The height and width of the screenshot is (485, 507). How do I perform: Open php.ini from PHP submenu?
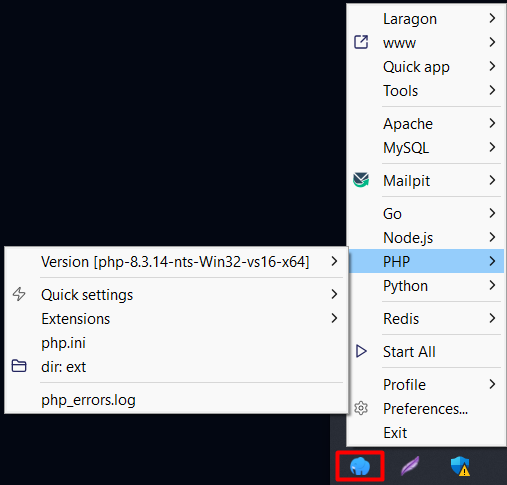176,343
